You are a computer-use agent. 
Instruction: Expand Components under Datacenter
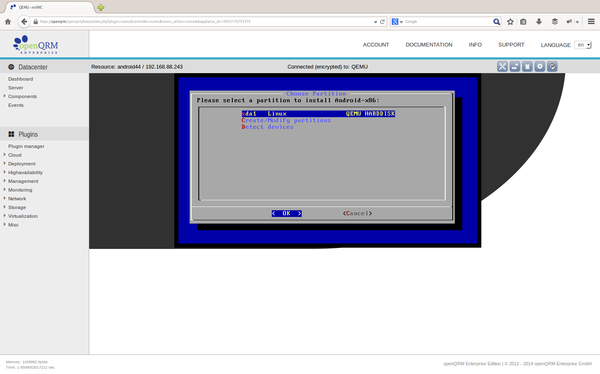coord(22,96)
